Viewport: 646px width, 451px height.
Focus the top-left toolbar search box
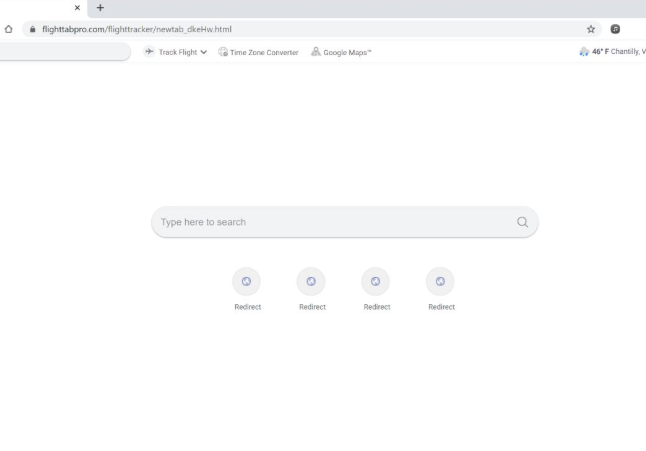[x=65, y=51]
